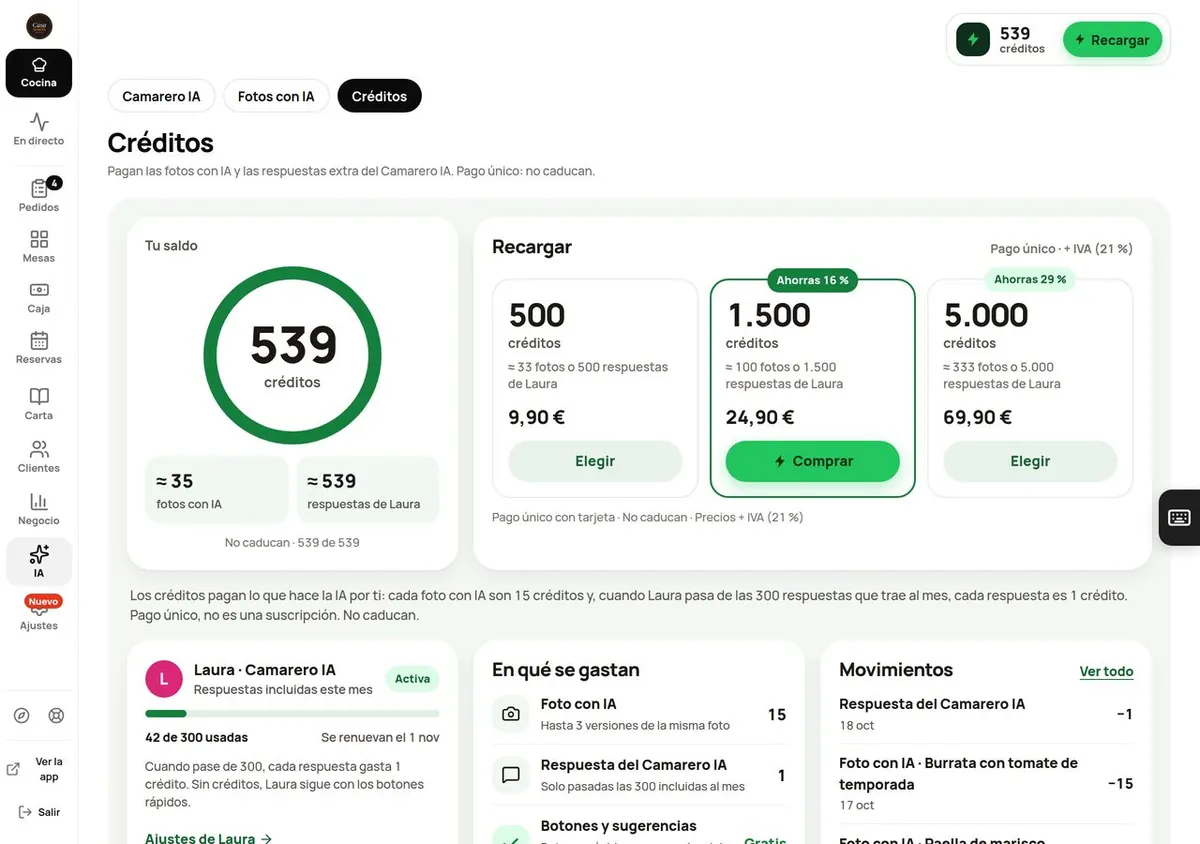Click the keyboard icon on right edge
The width and height of the screenshot is (1200, 844).
pyautogui.click(x=1179, y=517)
